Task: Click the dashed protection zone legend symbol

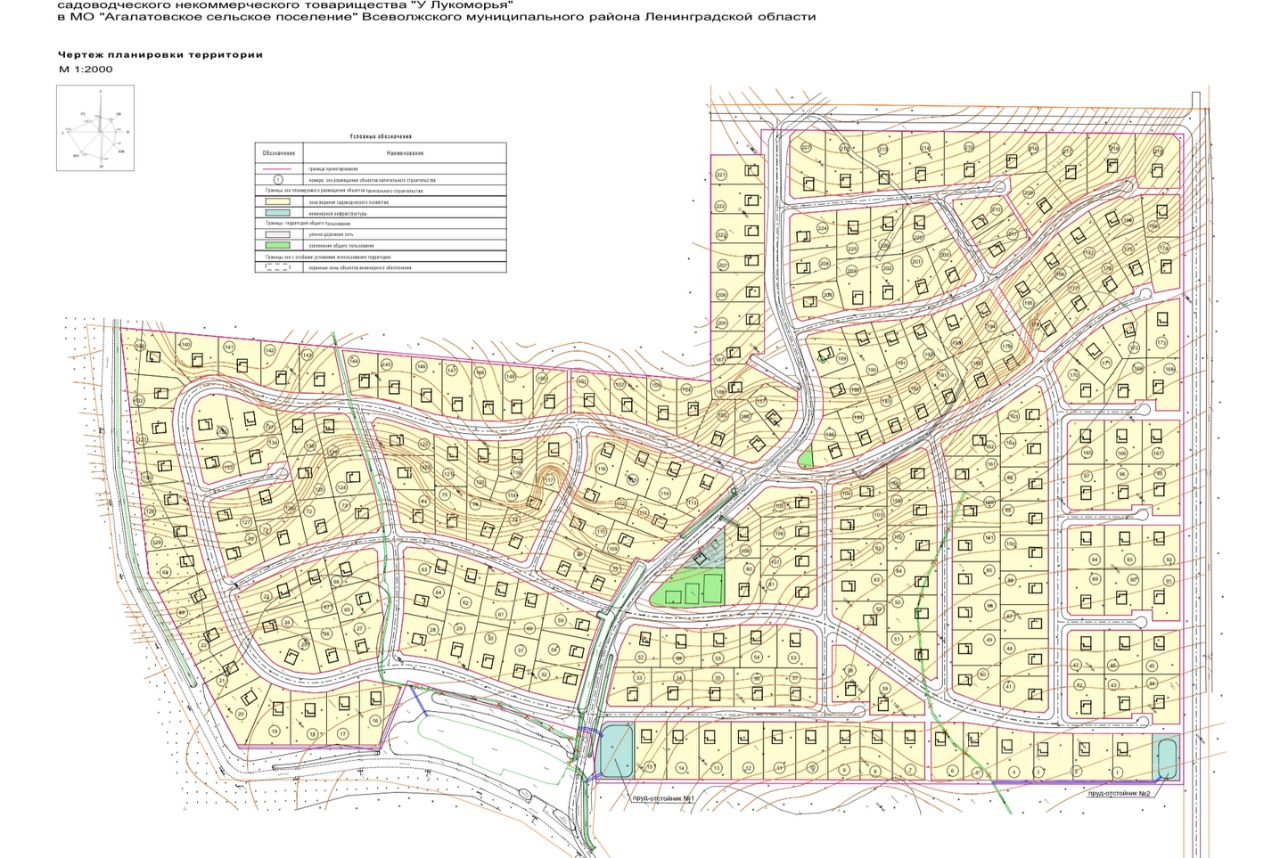Action: pos(278,267)
